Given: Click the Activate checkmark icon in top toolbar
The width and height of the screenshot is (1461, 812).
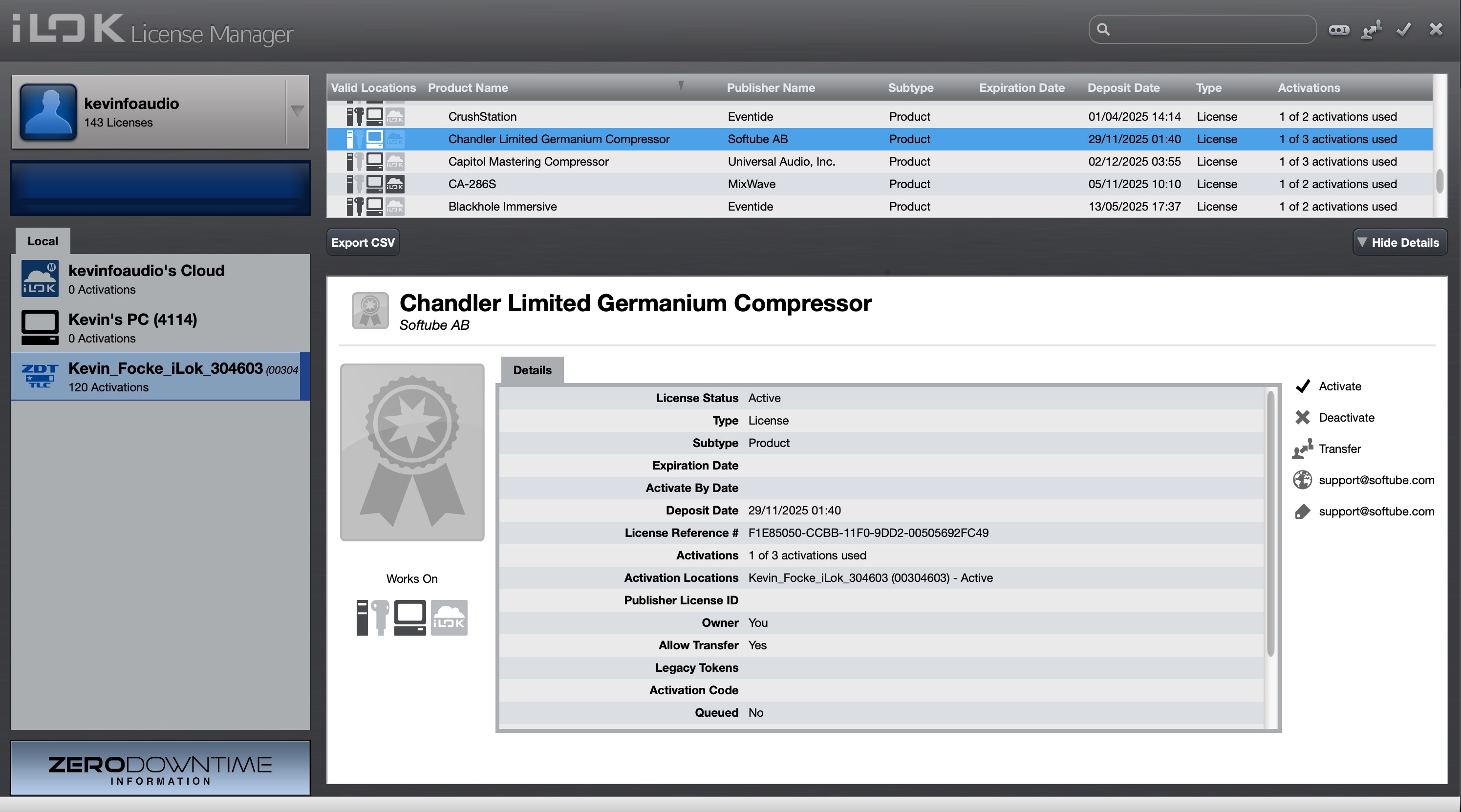Looking at the screenshot, I should (x=1404, y=29).
